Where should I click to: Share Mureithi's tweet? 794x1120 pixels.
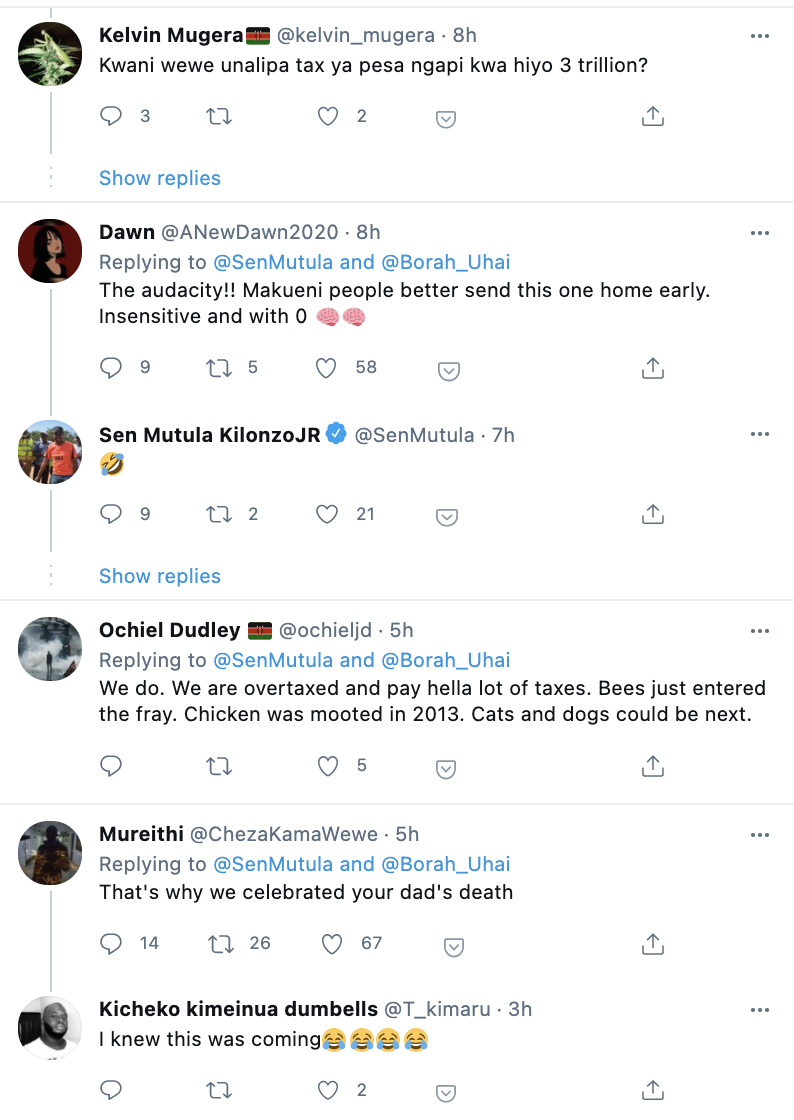pyautogui.click(x=652, y=943)
